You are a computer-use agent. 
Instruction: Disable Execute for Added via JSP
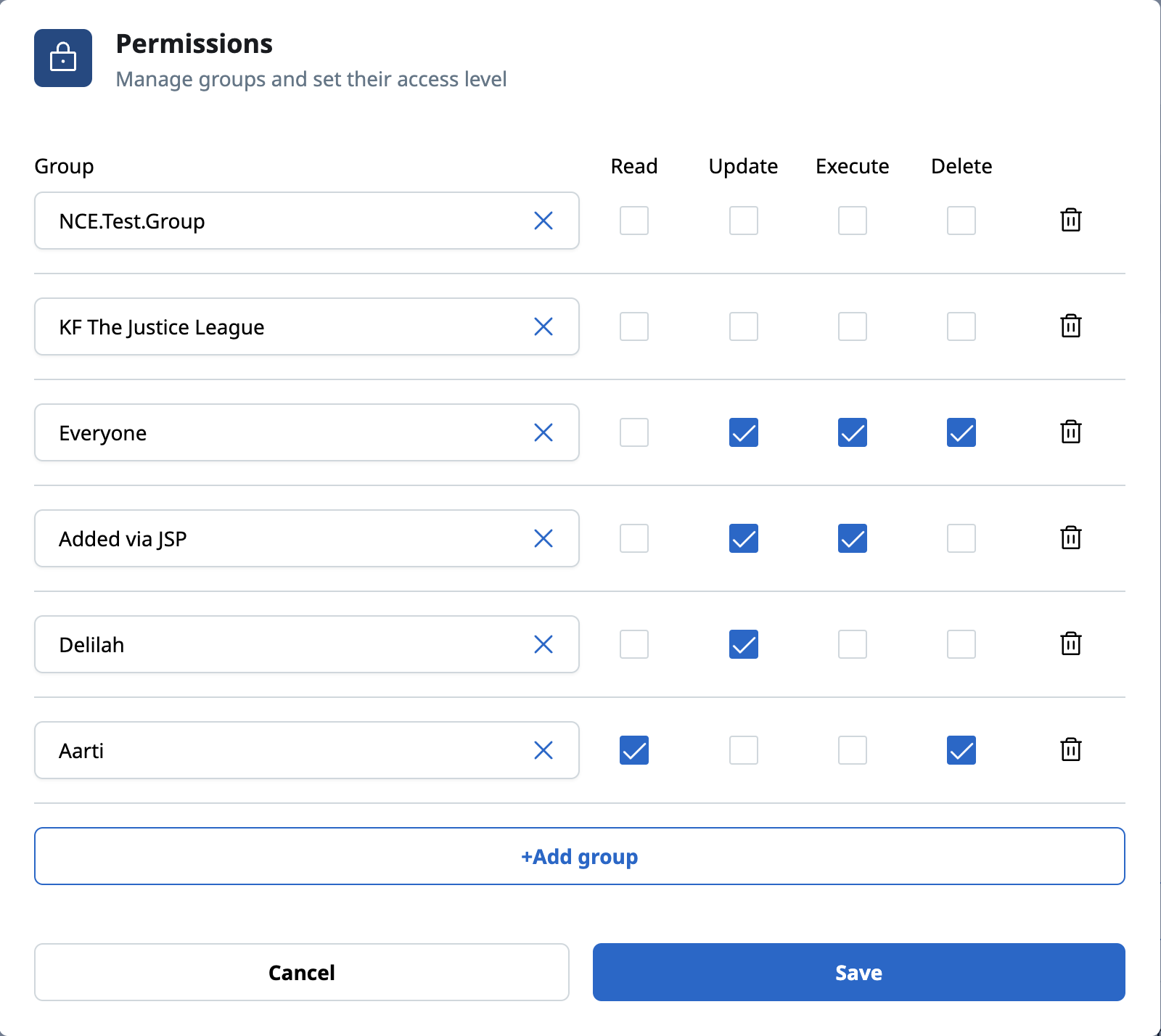coord(853,538)
